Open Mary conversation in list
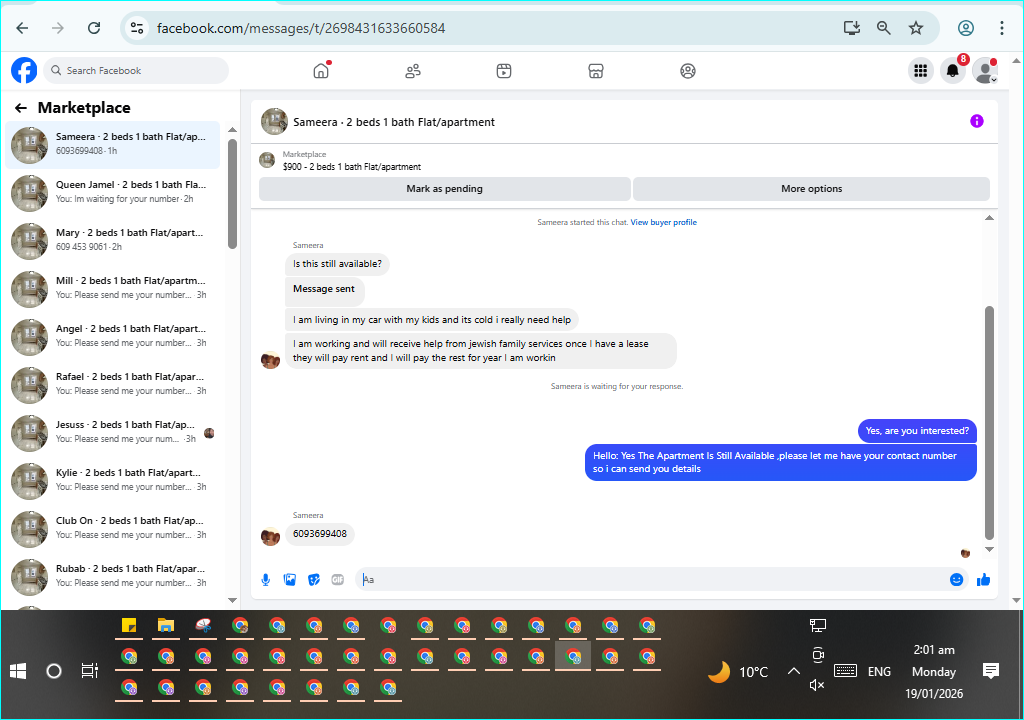 point(113,240)
